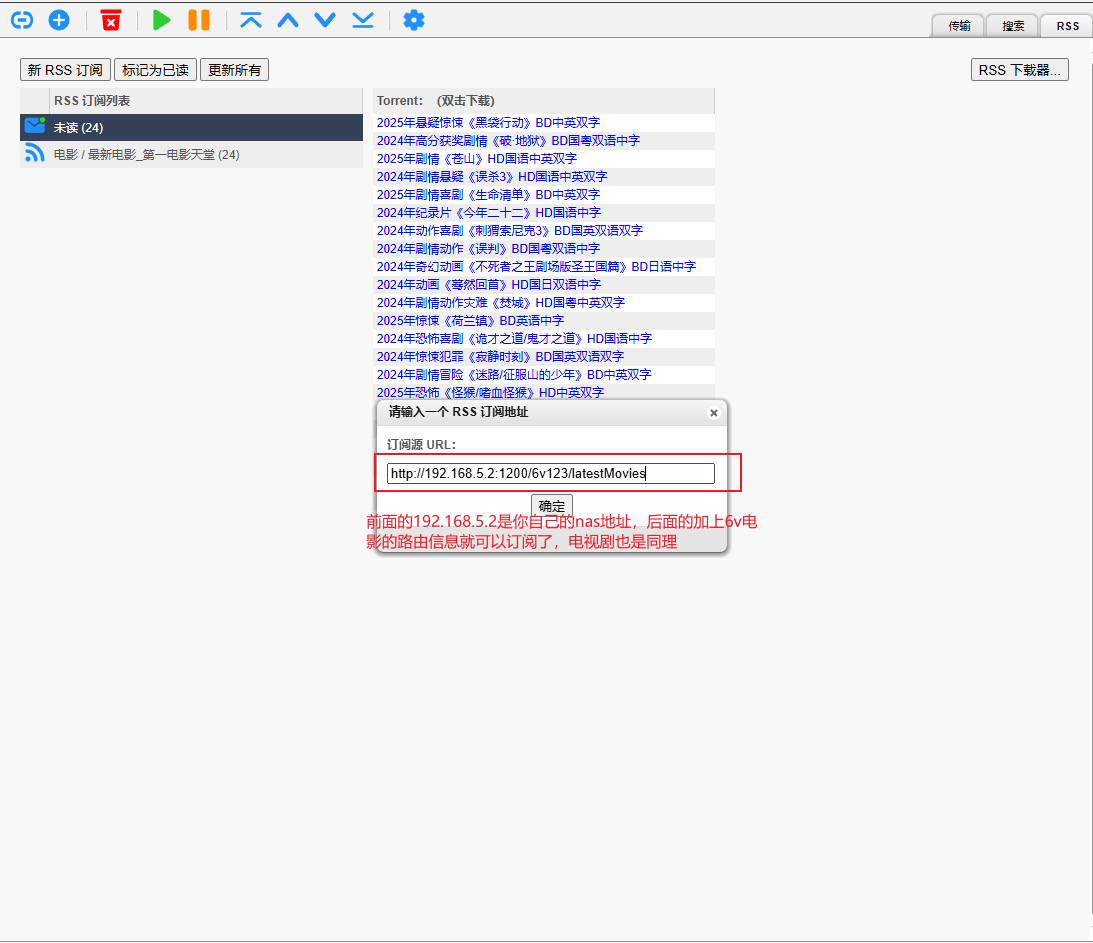The width and height of the screenshot is (1093, 943).
Task: Click the 订阅源 URL input field
Action: (550, 473)
